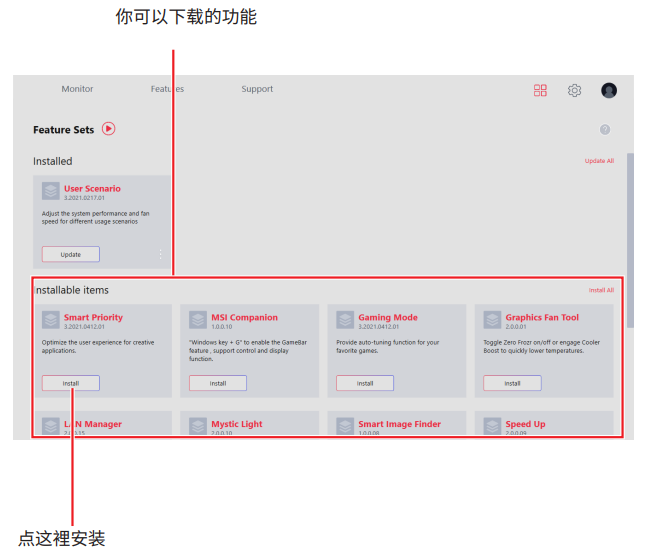The image size is (653, 555).
Task: Install Gaming Mode feature
Action: [x=365, y=383]
